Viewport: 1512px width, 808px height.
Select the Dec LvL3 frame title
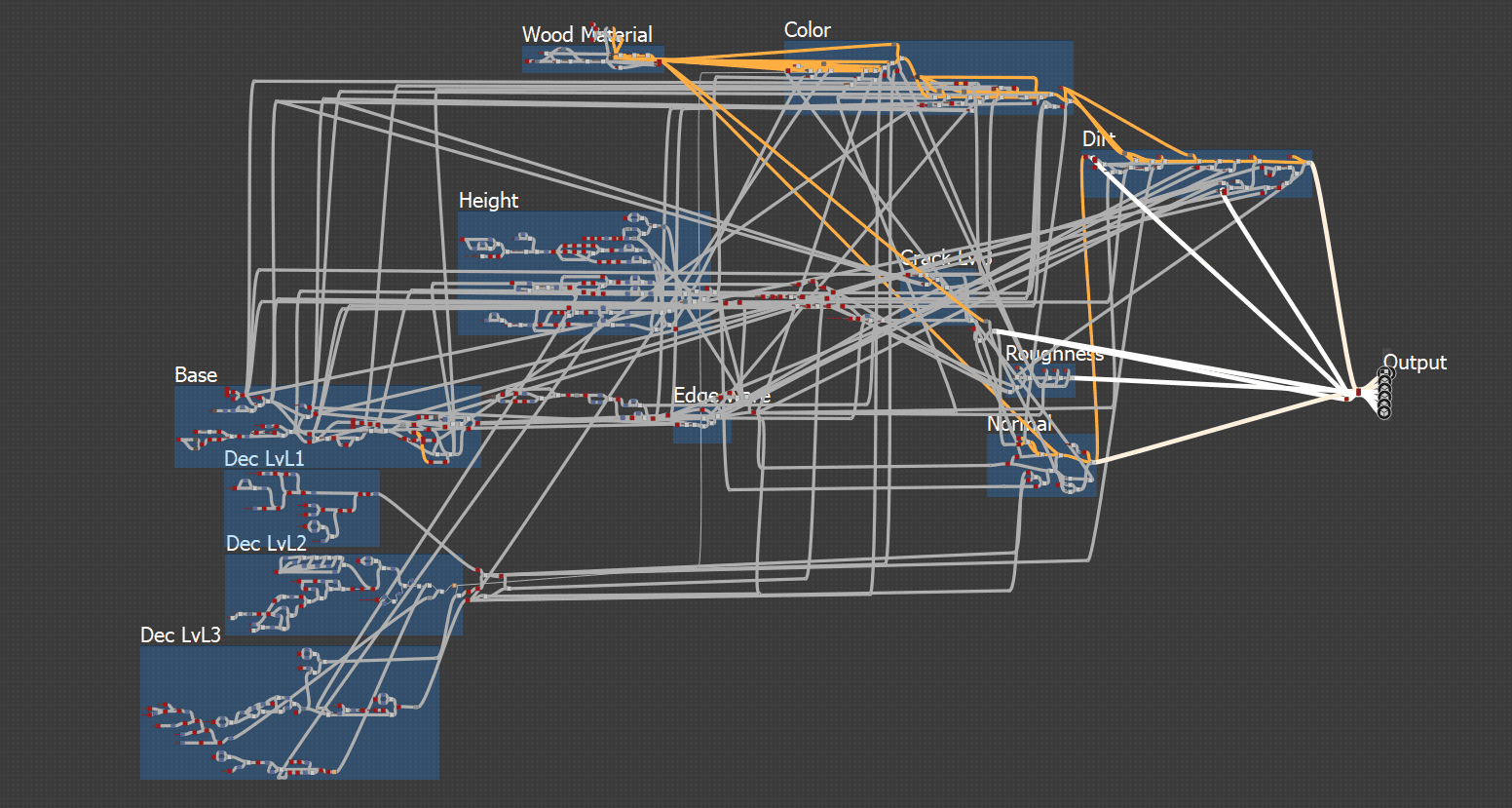180,635
